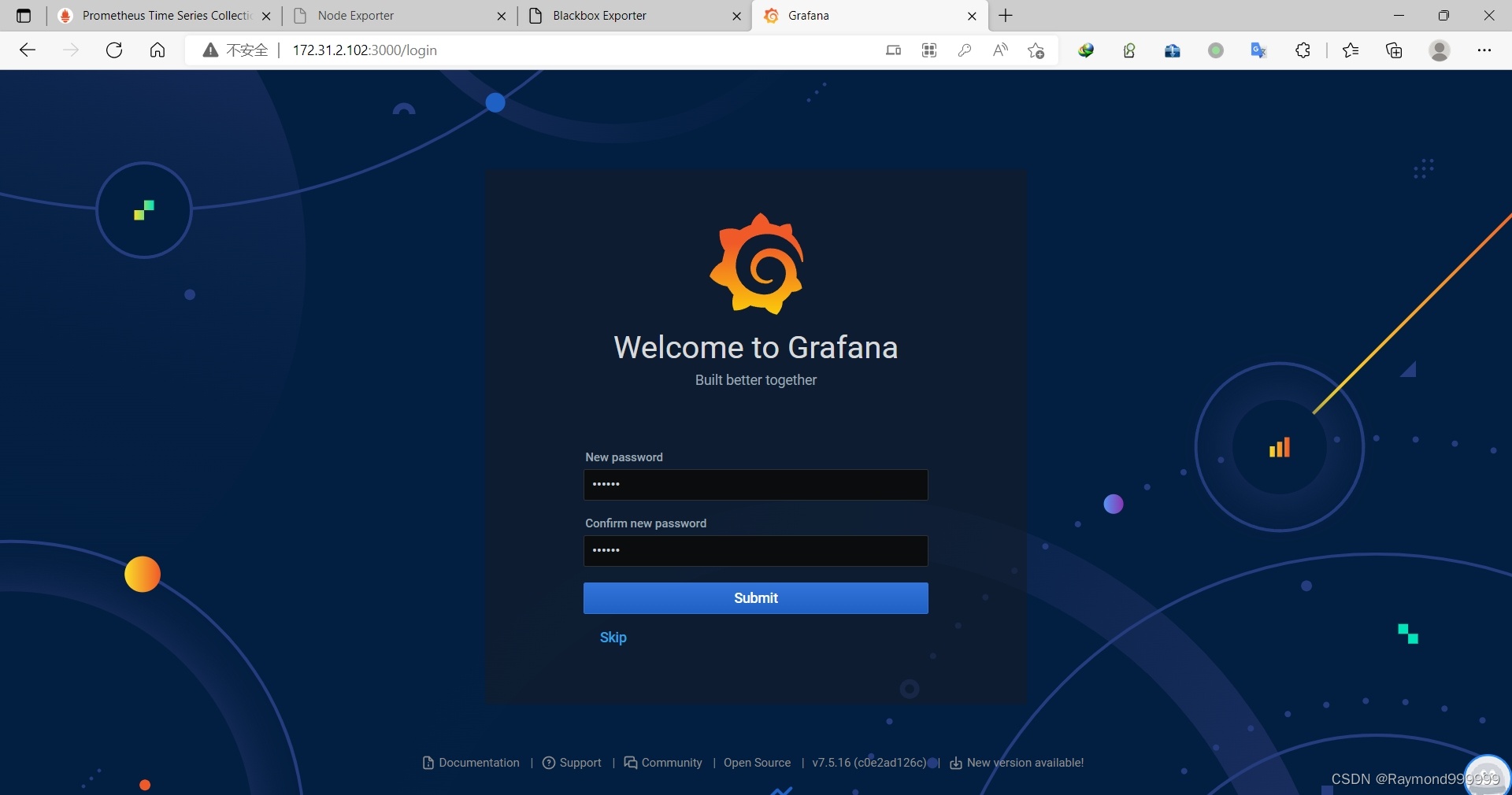The width and height of the screenshot is (1512, 795).
Task: Open a new browser tab
Action: pos(1006,16)
